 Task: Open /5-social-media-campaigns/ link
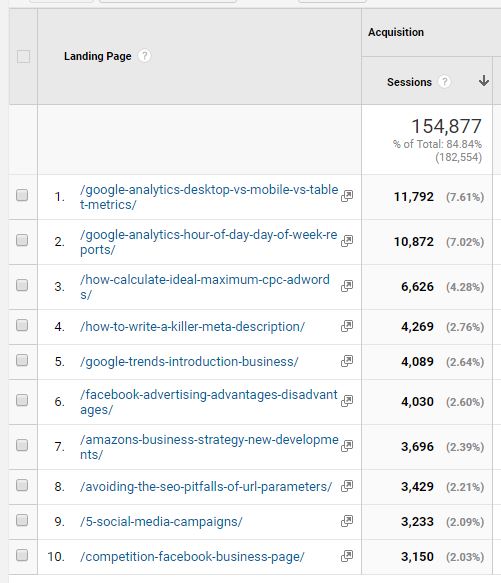click(x=161, y=522)
